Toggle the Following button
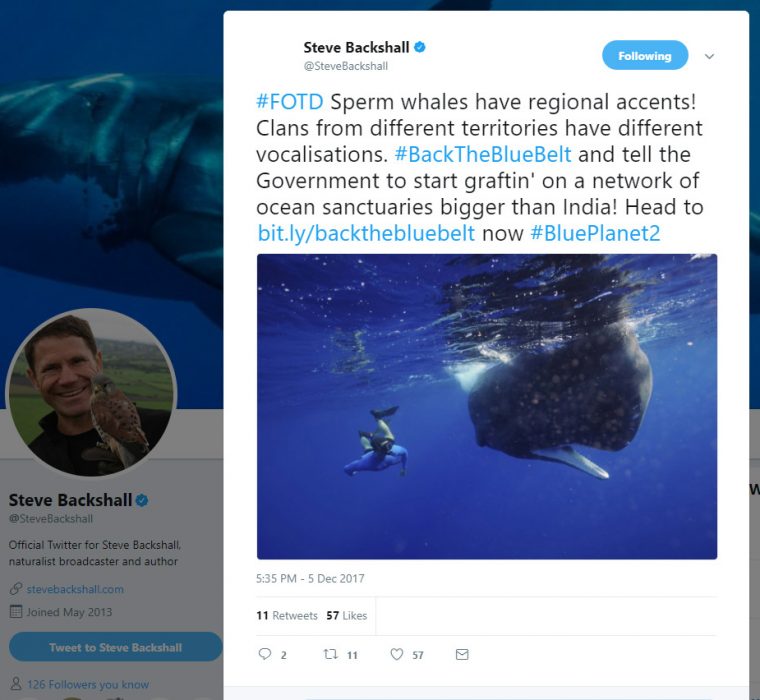 pyautogui.click(x=644, y=56)
